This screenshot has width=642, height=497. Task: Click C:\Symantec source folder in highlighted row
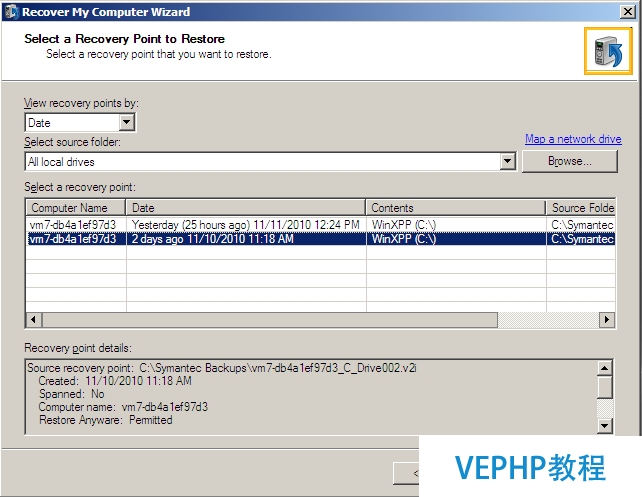[x=582, y=239]
